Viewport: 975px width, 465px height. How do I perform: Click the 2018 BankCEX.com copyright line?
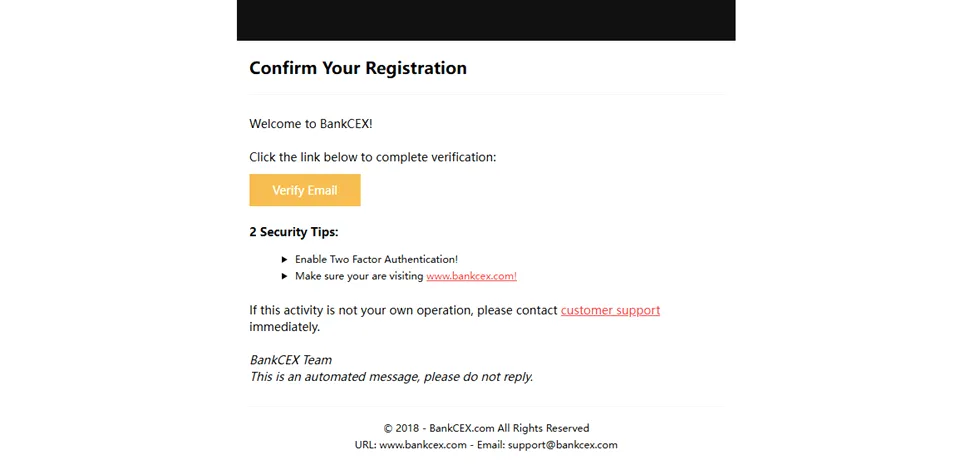(486, 428)
